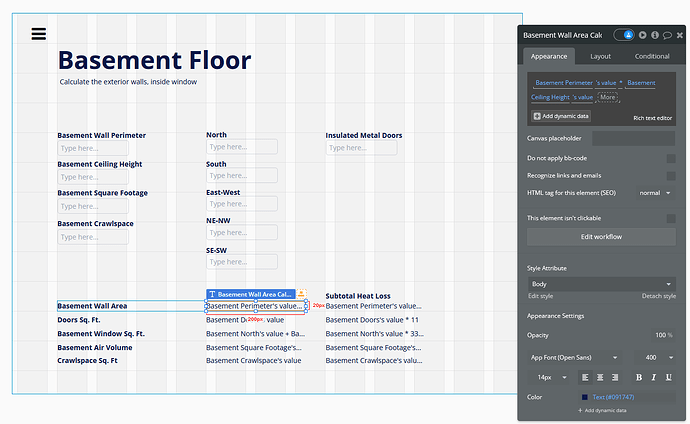Image resolution: width=690 pixels, height=424 pixels.
Task: Open the Style Attribute Body dropdown
Action: (601, 284)
